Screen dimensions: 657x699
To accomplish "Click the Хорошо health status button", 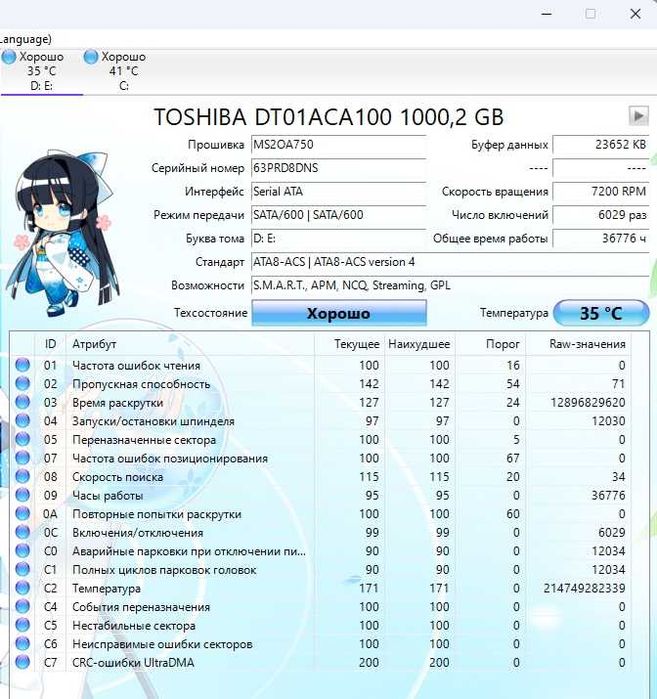I will [339, 313].
